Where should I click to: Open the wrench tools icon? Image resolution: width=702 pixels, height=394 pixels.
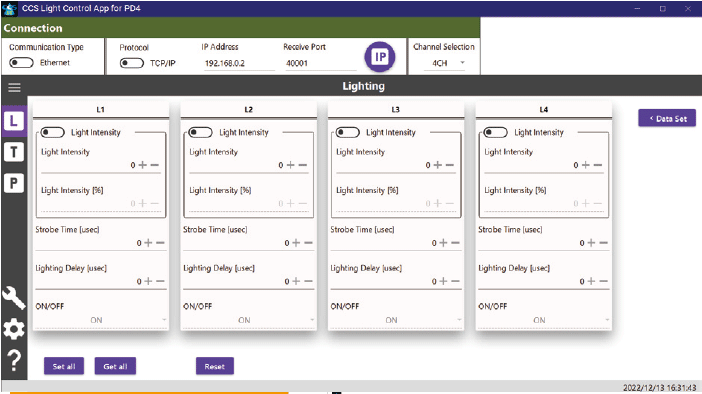point(14,298)
